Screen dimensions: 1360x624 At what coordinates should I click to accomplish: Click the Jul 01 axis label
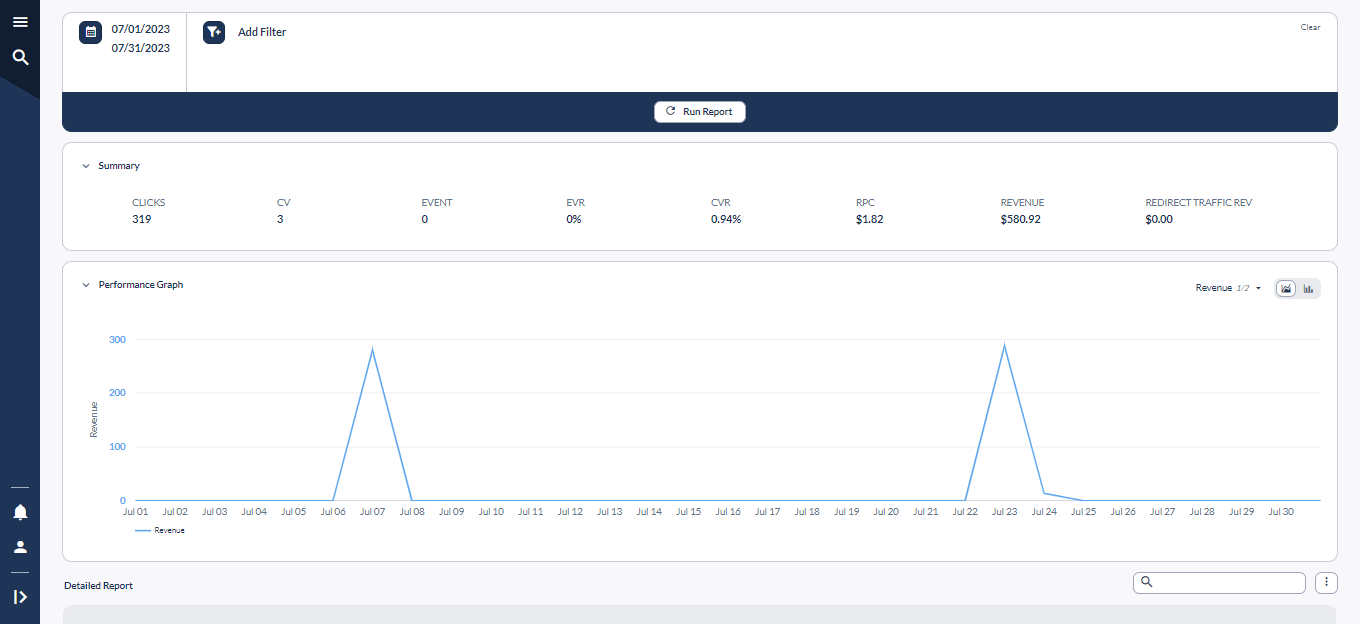click(x=135, y=512)
